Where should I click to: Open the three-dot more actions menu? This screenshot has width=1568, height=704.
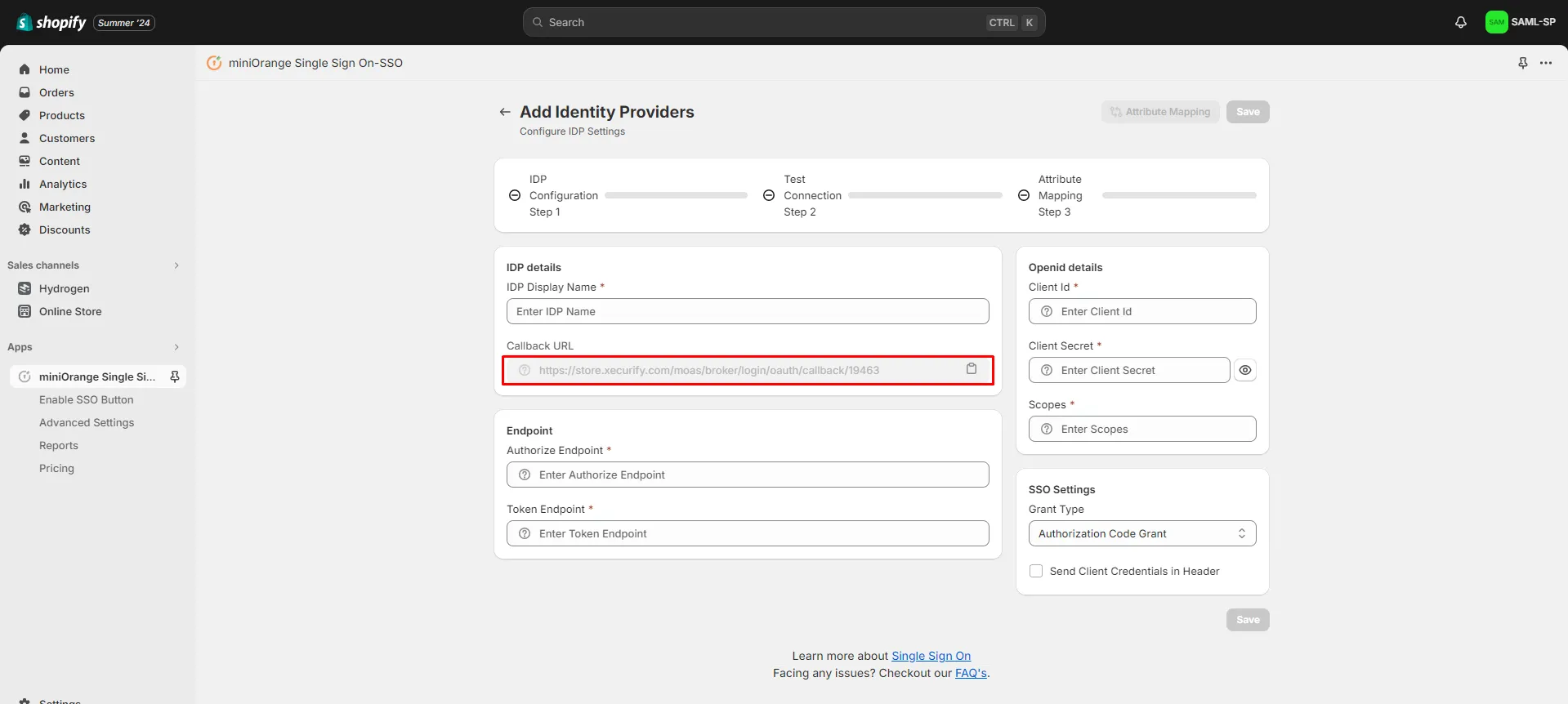tap(1546, 63)
